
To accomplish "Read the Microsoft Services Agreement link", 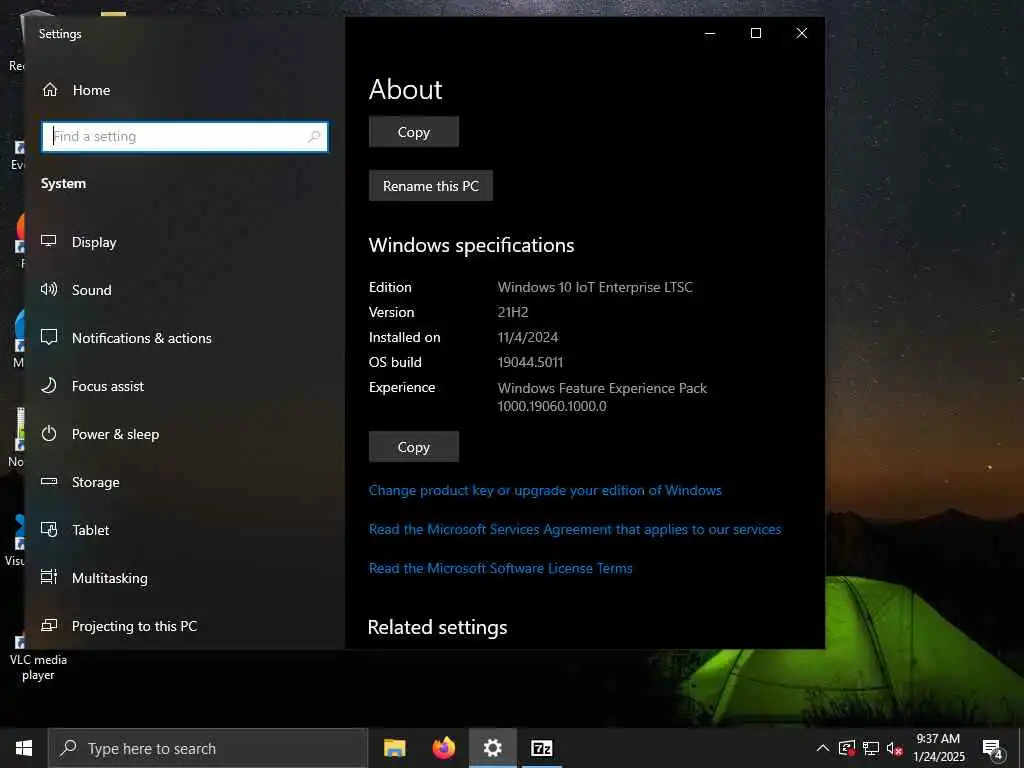I will click(x=575, y=530).
